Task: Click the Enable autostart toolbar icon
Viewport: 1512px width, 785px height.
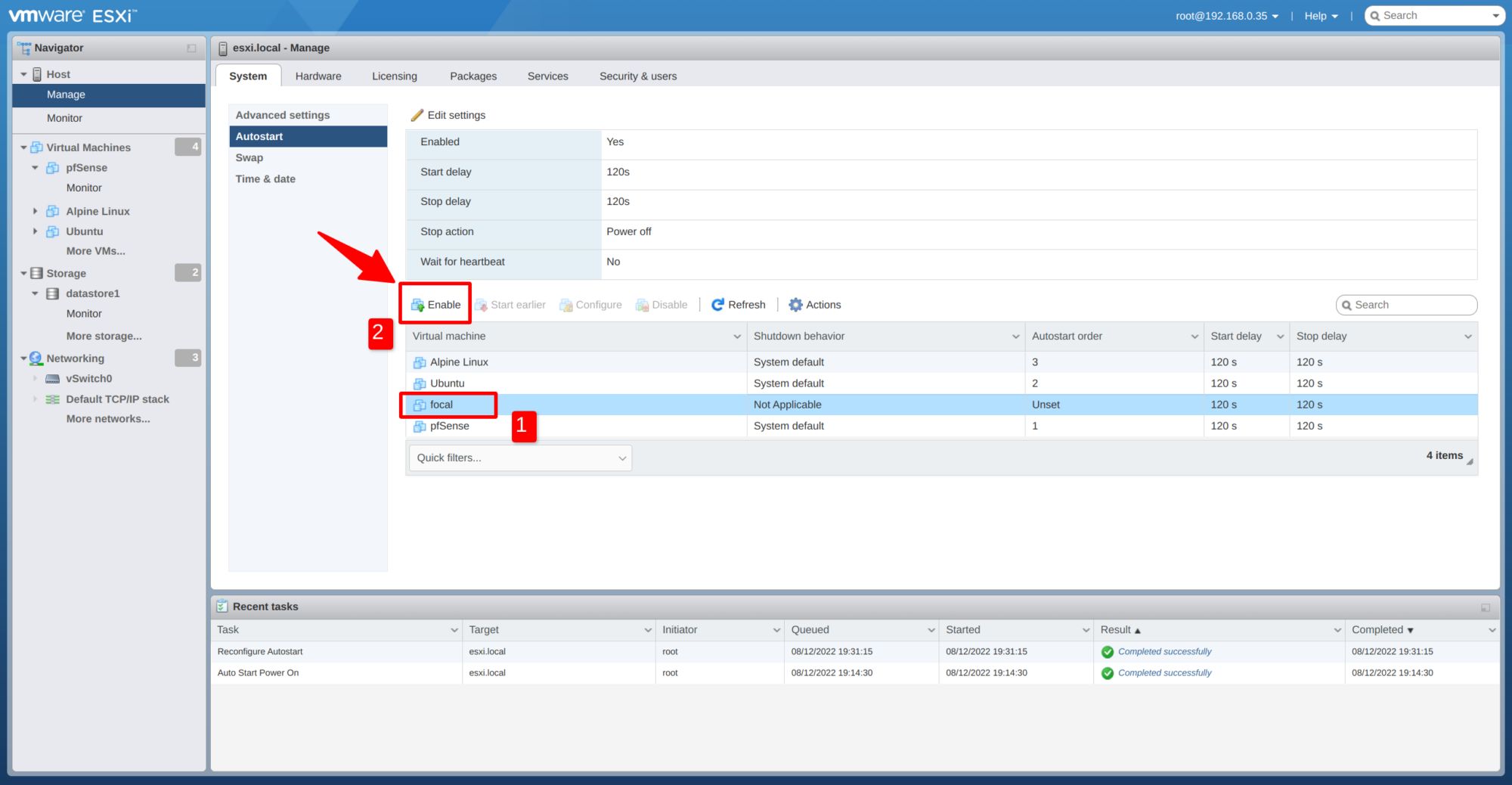Action: tap(417, 305)
